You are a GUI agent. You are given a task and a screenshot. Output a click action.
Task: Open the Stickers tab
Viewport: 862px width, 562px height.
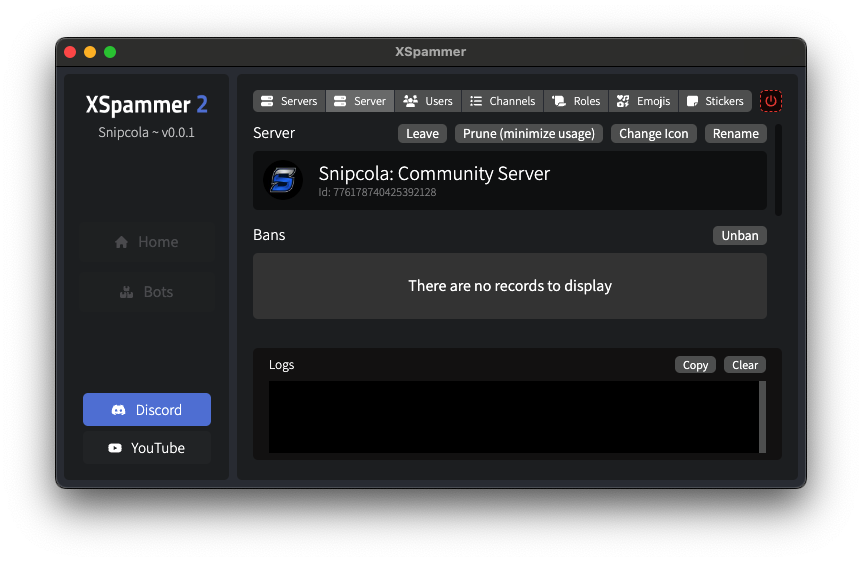tap(715, 101)
